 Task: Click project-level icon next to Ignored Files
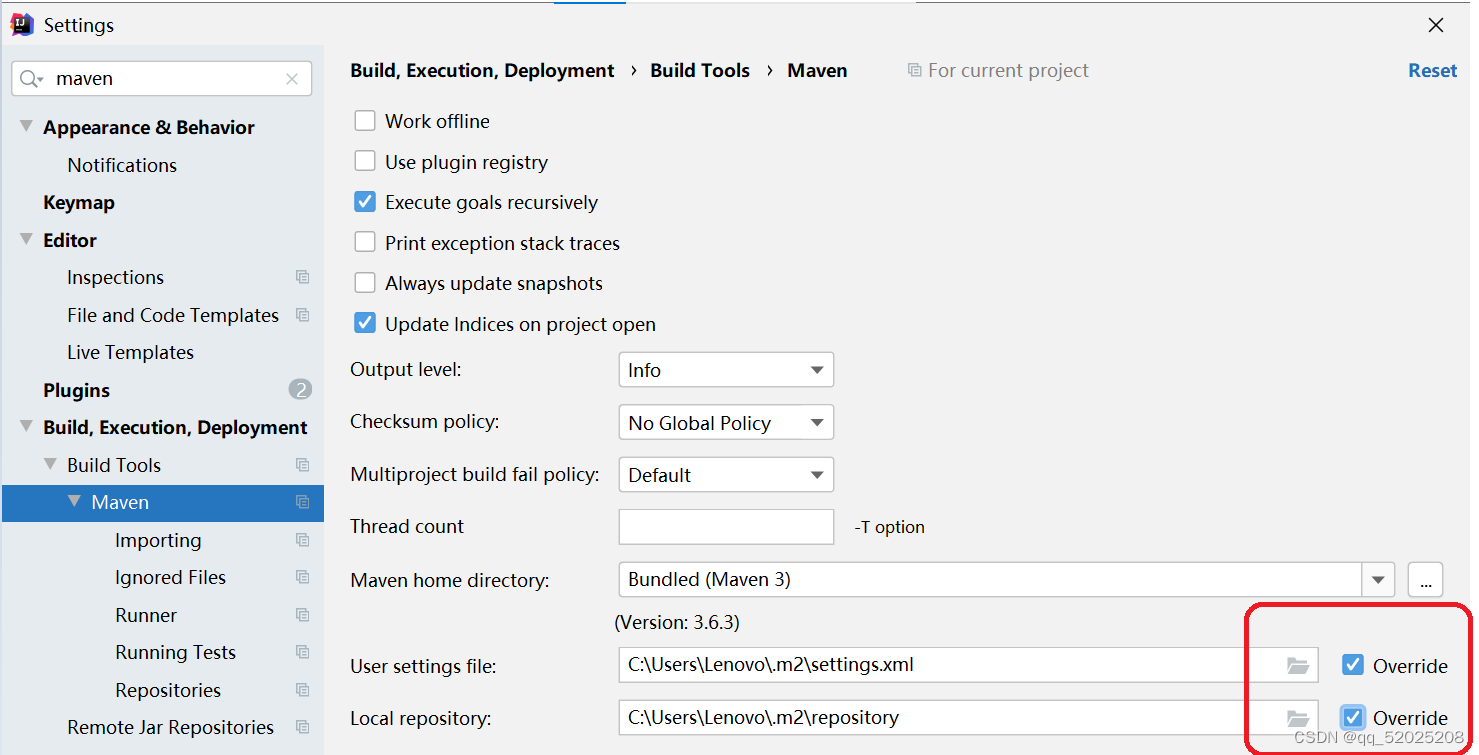pyautogui.click(x=302, y=577)
